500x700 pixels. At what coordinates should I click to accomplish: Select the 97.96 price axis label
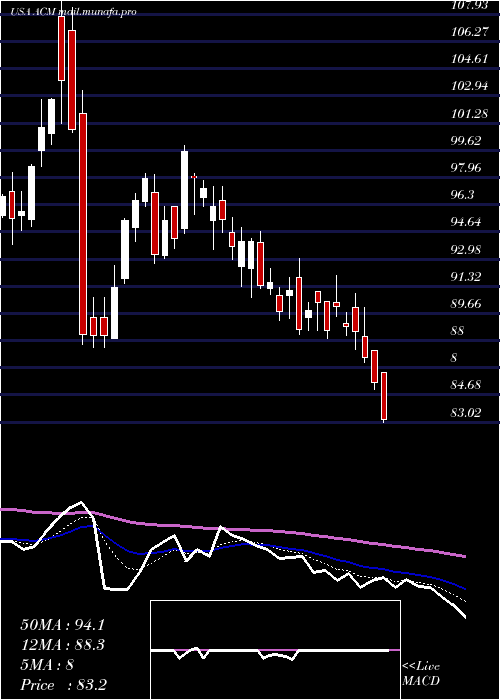tap(466, 168)
